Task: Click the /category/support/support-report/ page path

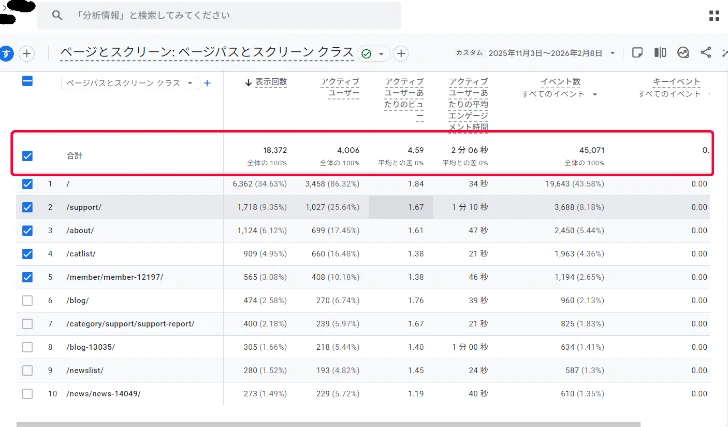Action: 130,323
